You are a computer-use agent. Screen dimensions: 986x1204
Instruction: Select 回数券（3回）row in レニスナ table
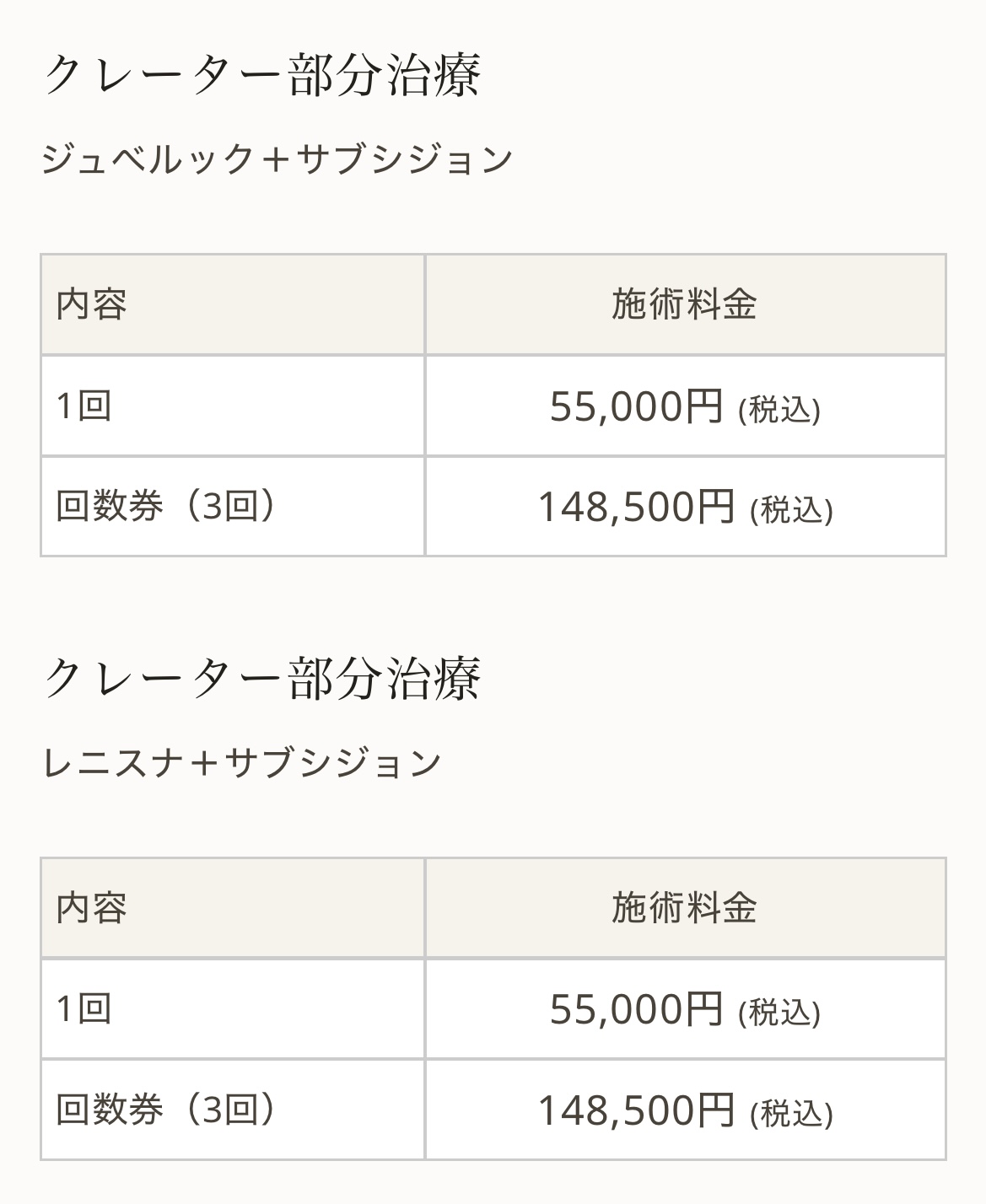[x=166, y=1110]
